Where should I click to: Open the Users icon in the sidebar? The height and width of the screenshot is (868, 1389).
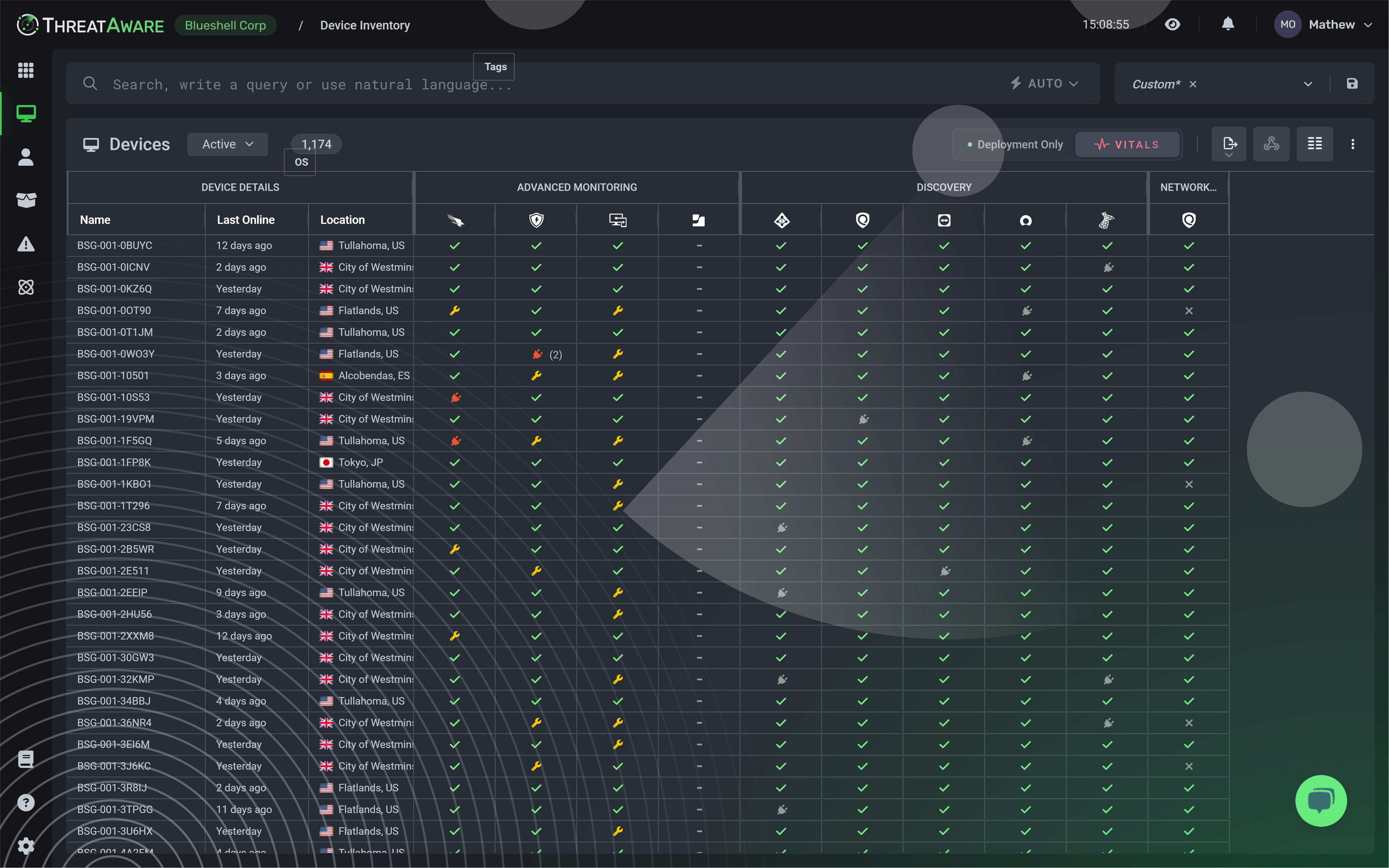click(26, 157)
